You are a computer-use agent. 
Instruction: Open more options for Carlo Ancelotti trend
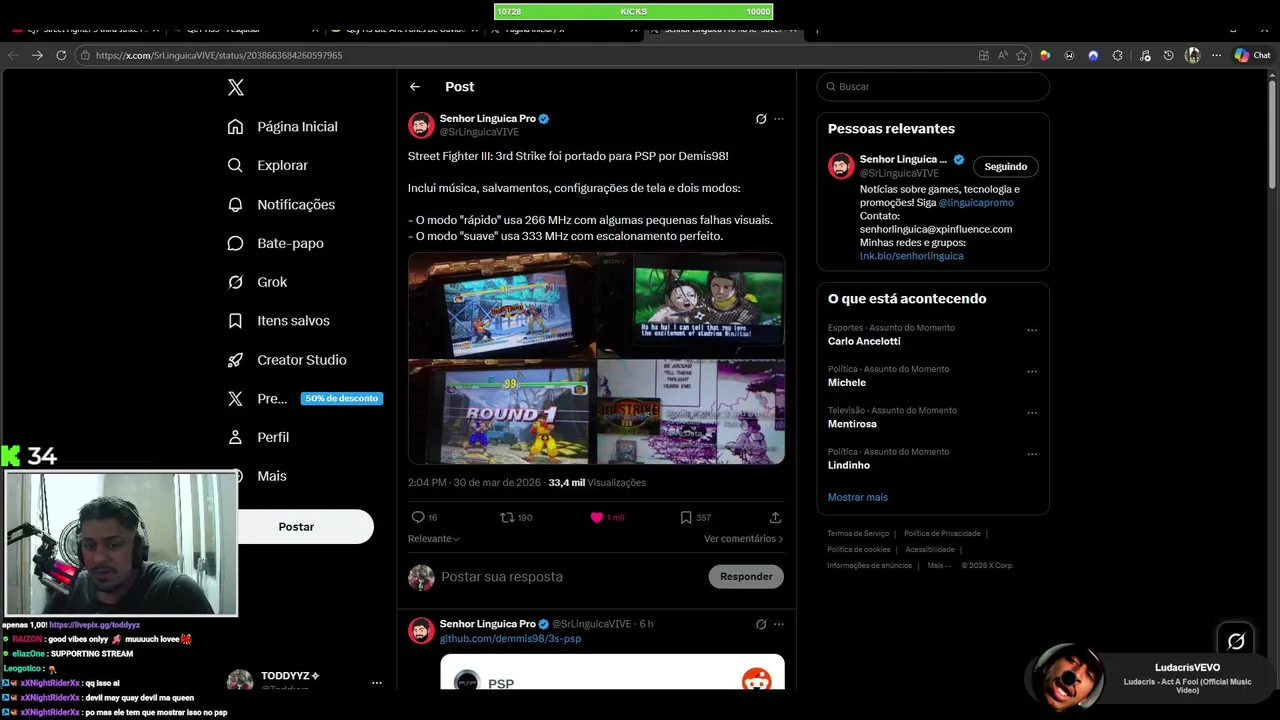(x=1032, y=330)
